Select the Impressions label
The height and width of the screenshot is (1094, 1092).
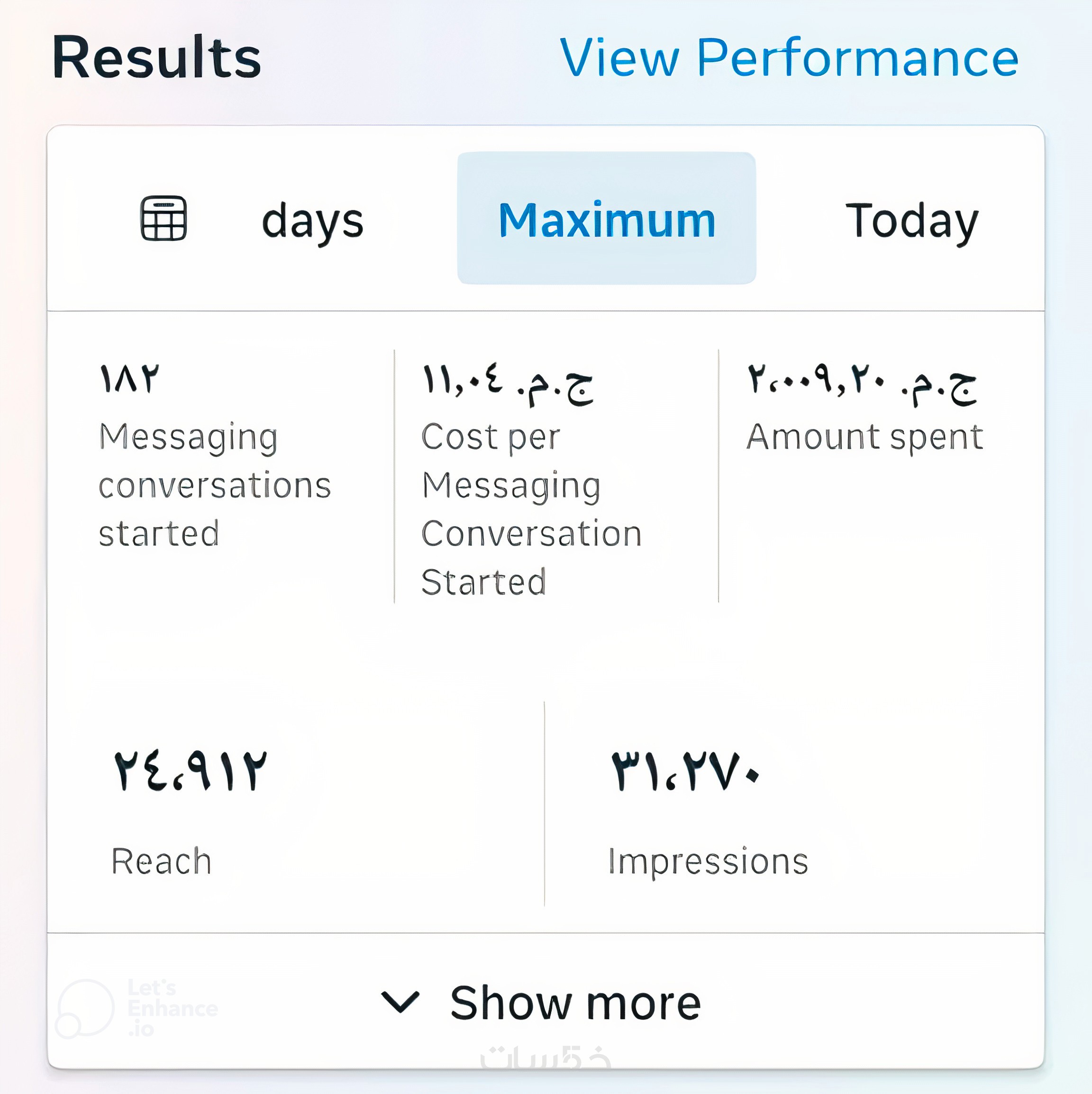[x=708, y=861]
